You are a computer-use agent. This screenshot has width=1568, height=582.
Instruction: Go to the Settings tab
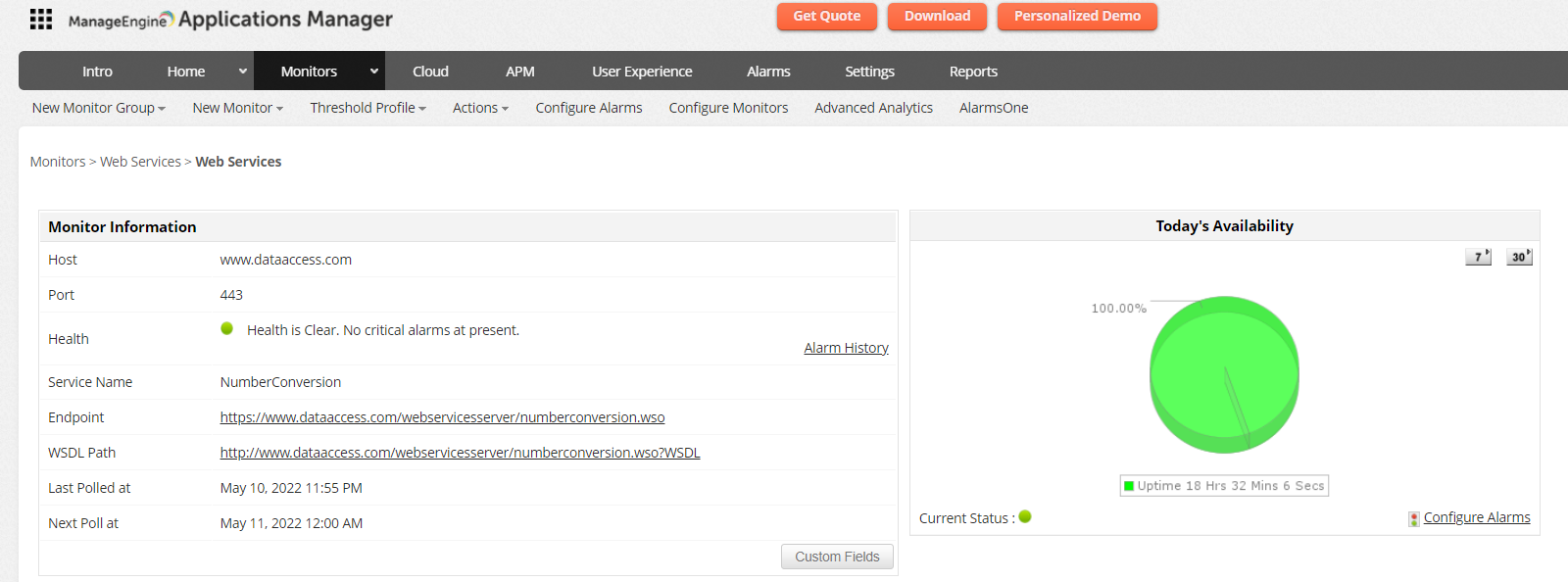coord(869,72)
